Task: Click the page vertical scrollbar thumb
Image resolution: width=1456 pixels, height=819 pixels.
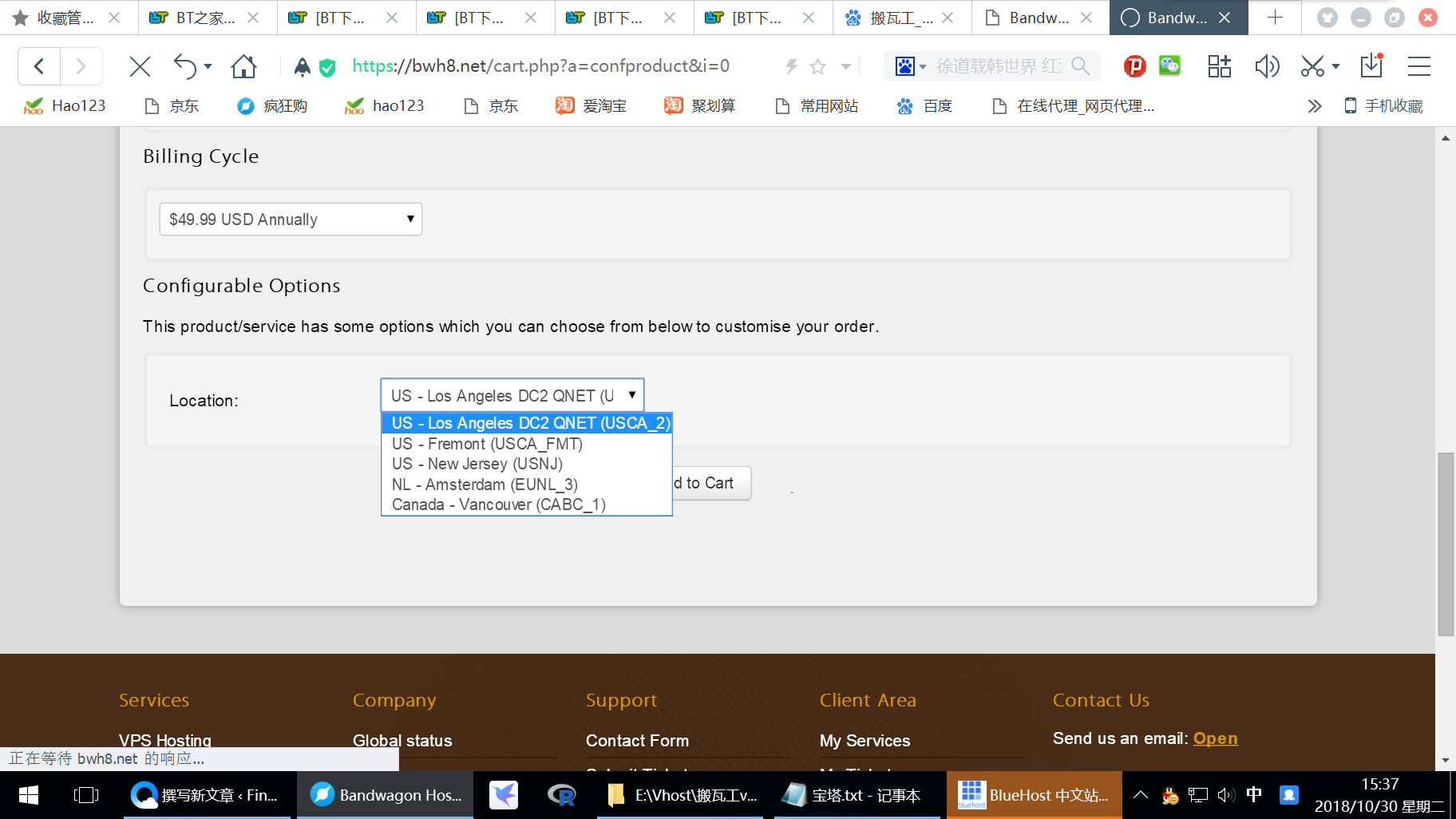Action: pyautogui.click(x=1446, y=544)
